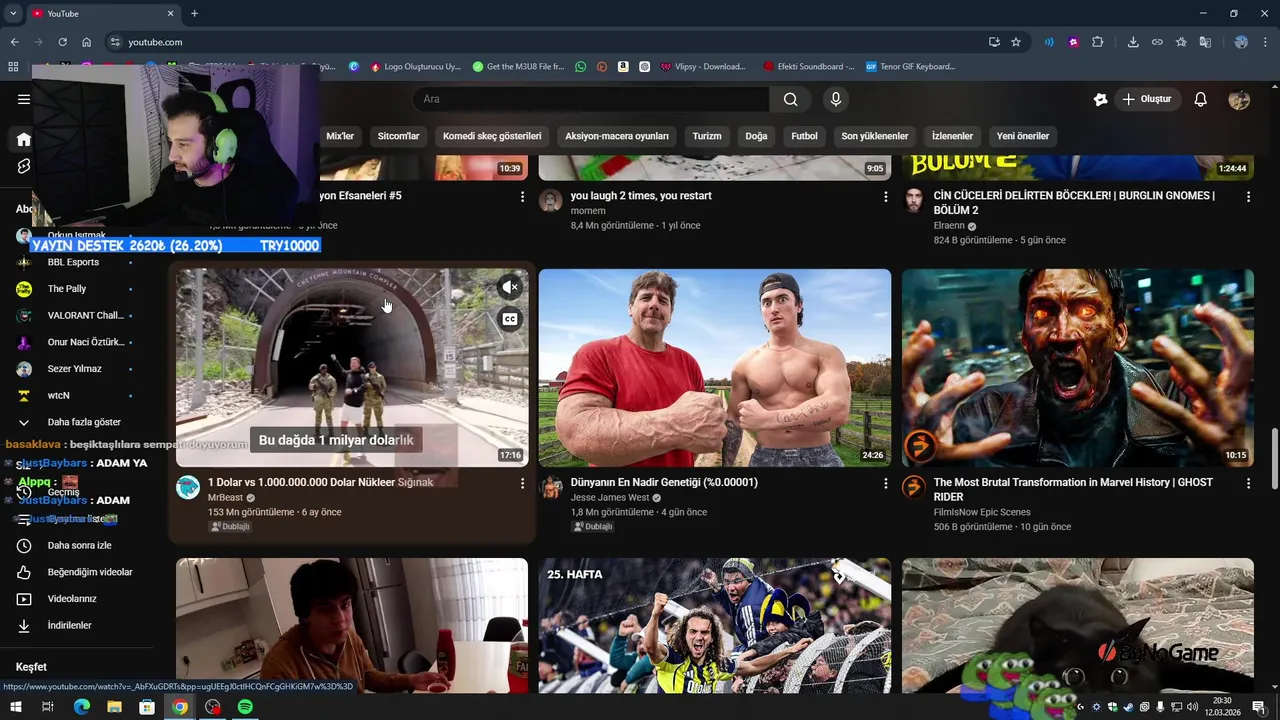Open wtcN subscription
1280x720 pixels.
coord(59,395)
